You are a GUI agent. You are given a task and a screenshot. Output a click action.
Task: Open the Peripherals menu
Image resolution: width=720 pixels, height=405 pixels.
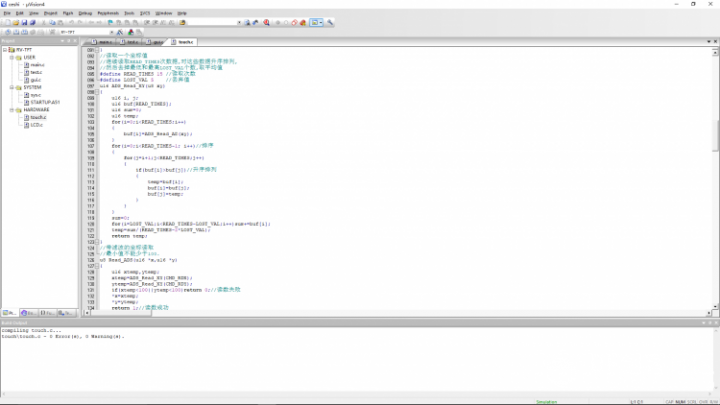(x=108, y=13)
